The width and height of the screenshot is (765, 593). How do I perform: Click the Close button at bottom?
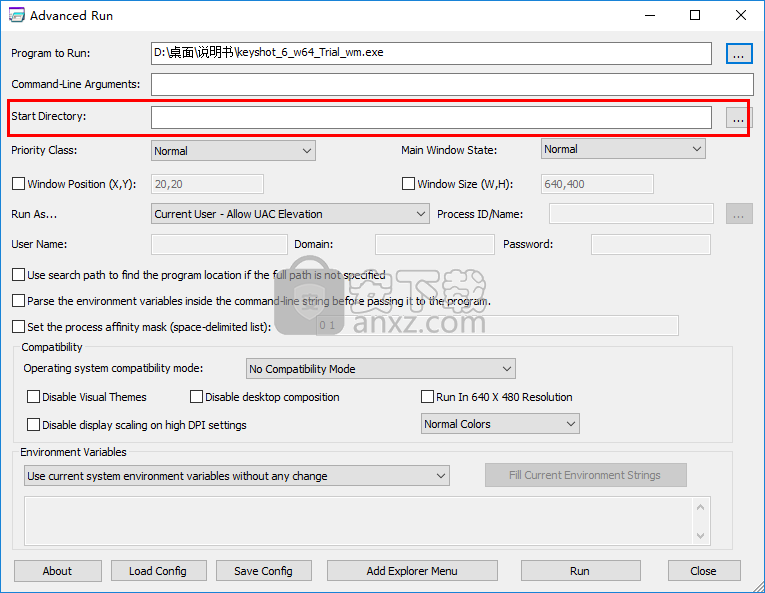point(704,571)
